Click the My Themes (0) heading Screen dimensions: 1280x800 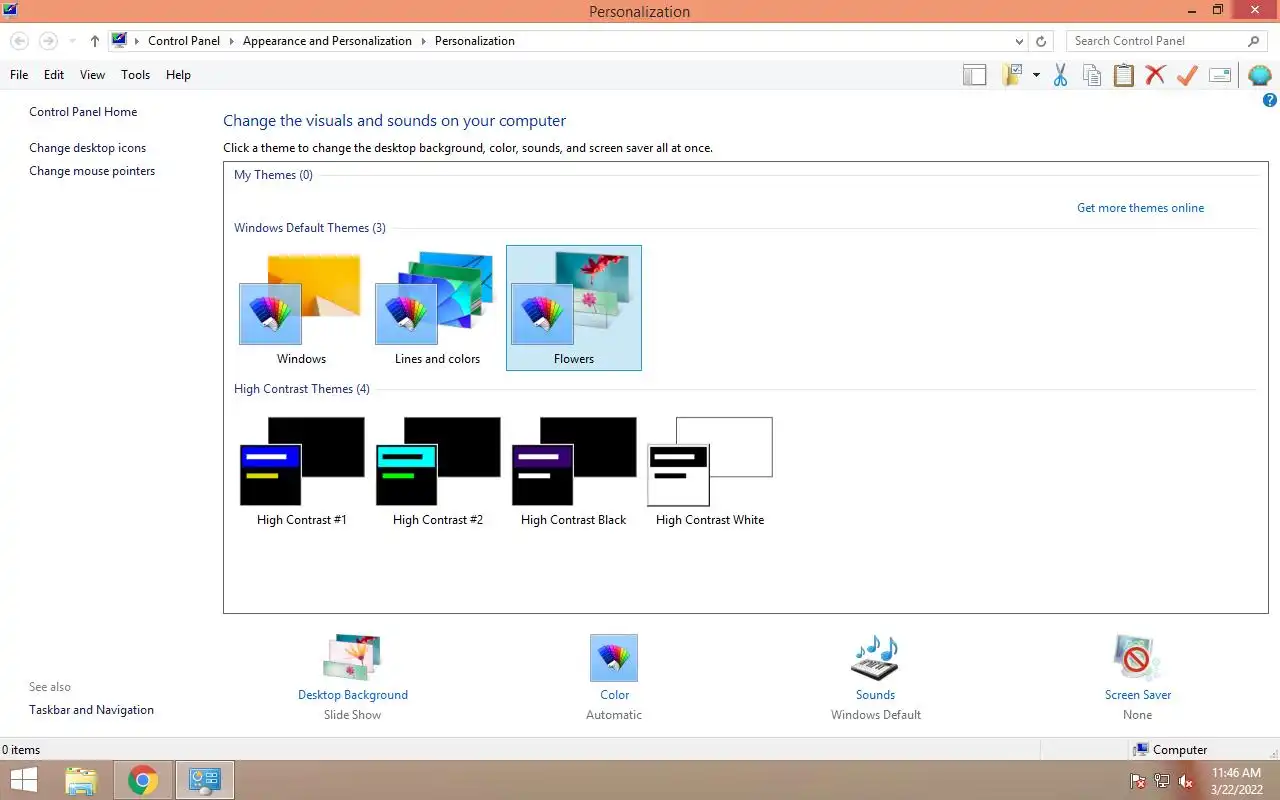coord(273,175)
